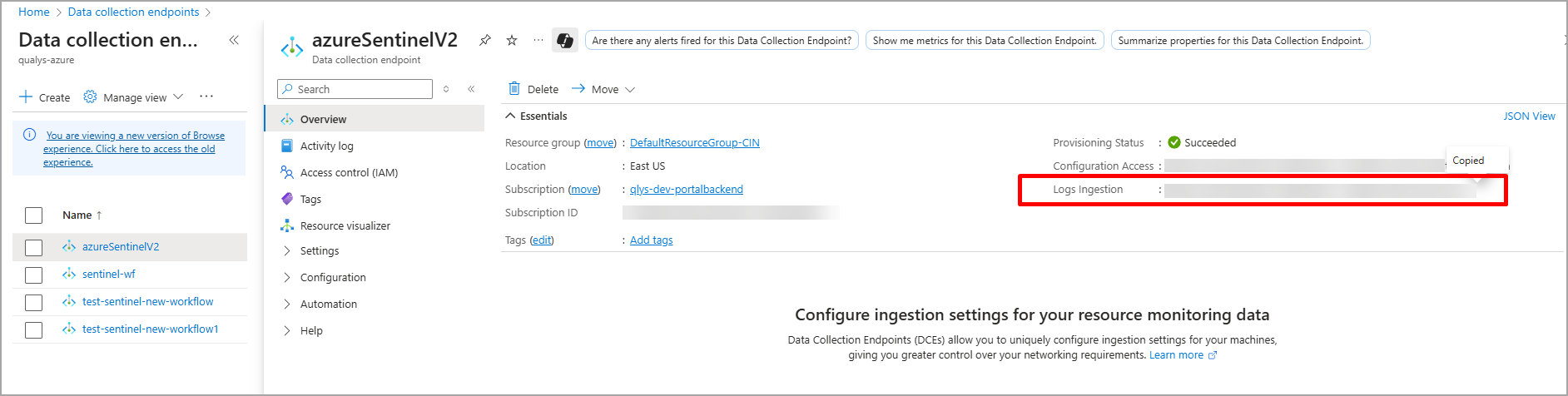Check the azureSentinelV2 row checkbox
This screenshot has height=396, width=1568.
pyautogui.click(x=33, y=247)
